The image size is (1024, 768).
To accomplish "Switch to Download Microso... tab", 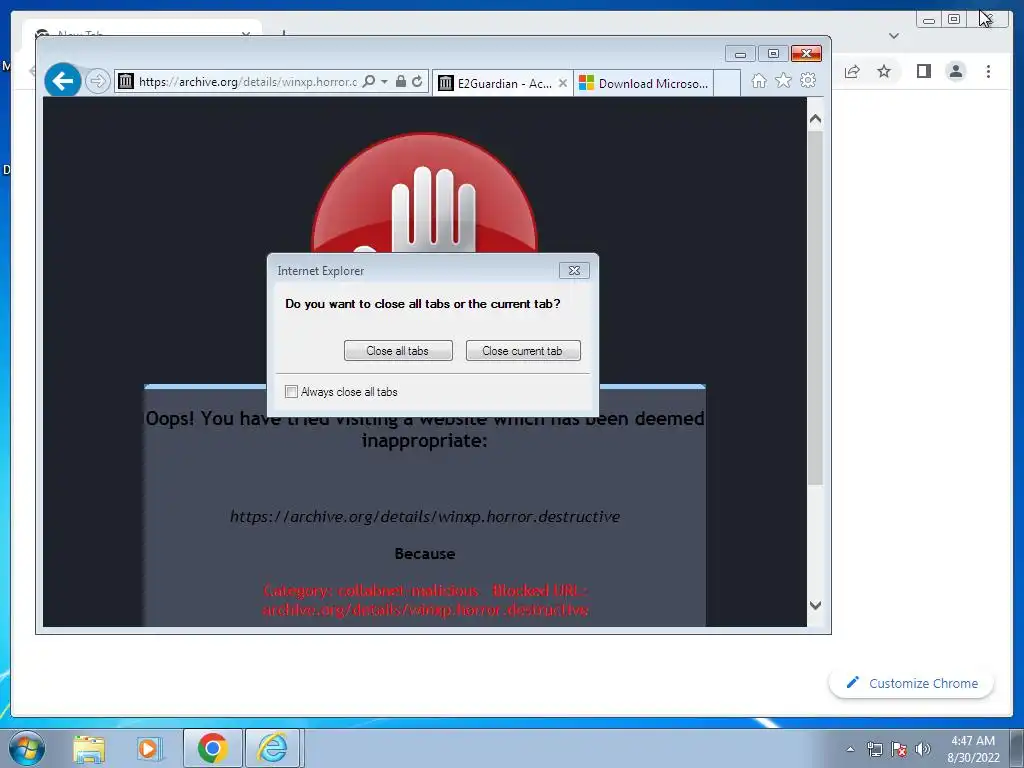I will point(644,84).
